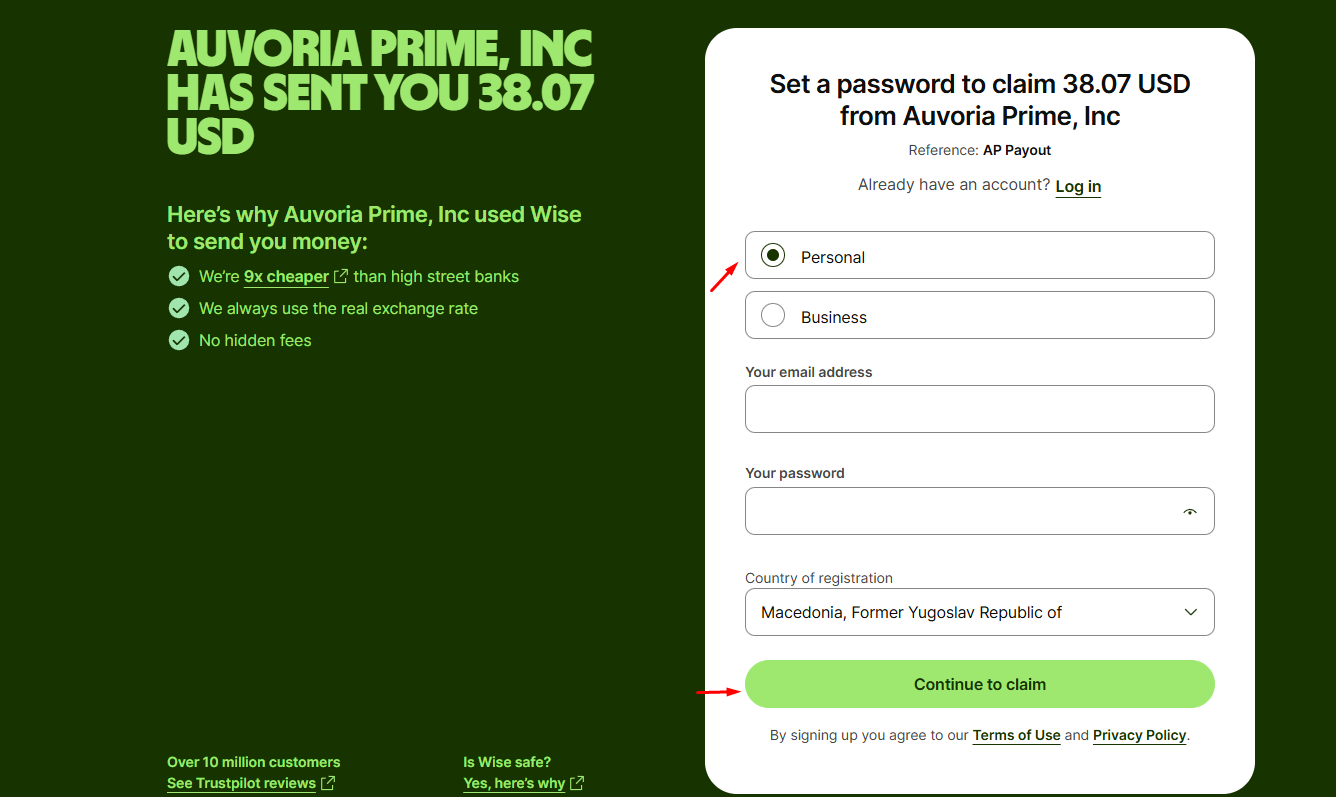
Task: Focus the Your email address field
Action: click(980, 409)
